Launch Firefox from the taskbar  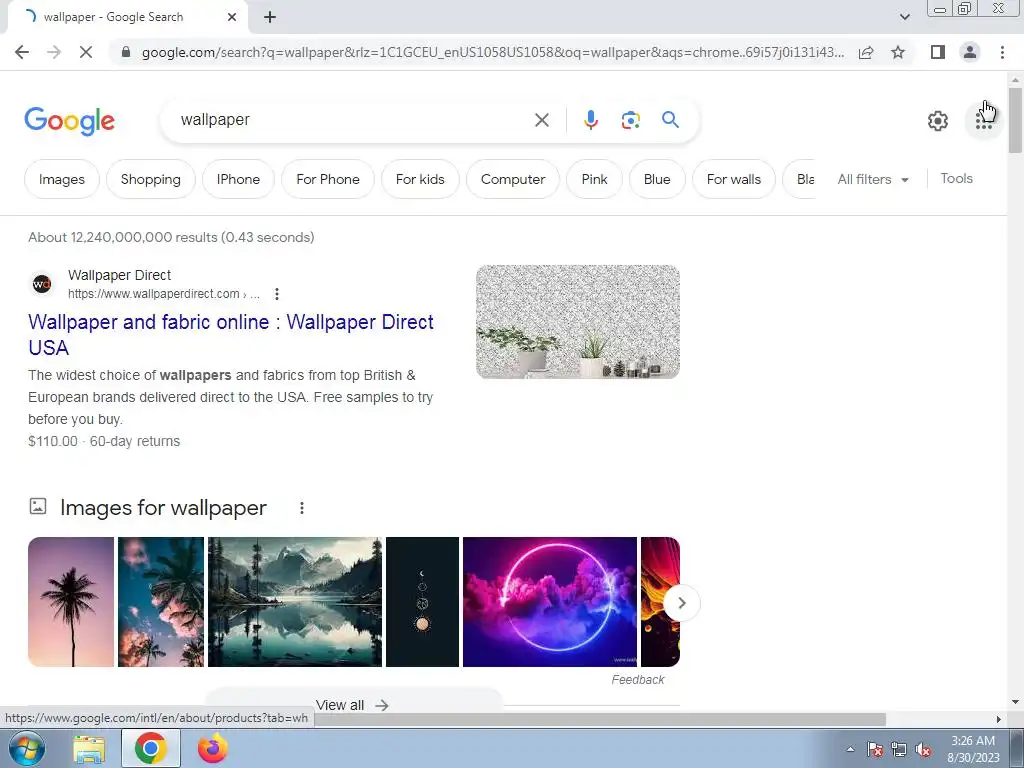[x=213, y=748]
